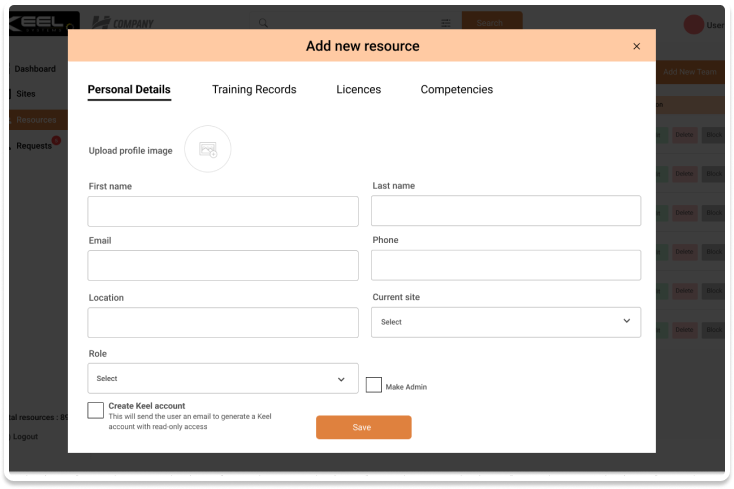Open the Current site dropdown
The width and height of the screenshot is (734, 489).
(x=505, y=322)
